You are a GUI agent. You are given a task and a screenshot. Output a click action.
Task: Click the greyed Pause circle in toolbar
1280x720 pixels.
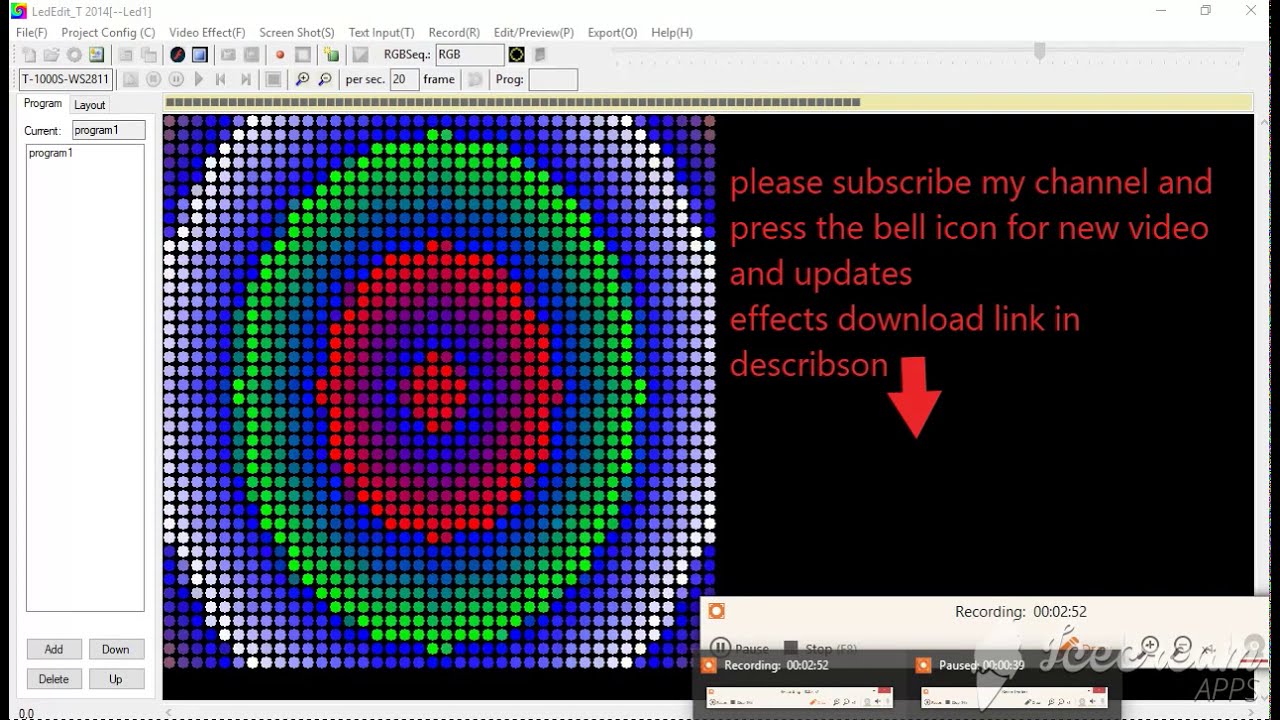[x=176, y=79]
